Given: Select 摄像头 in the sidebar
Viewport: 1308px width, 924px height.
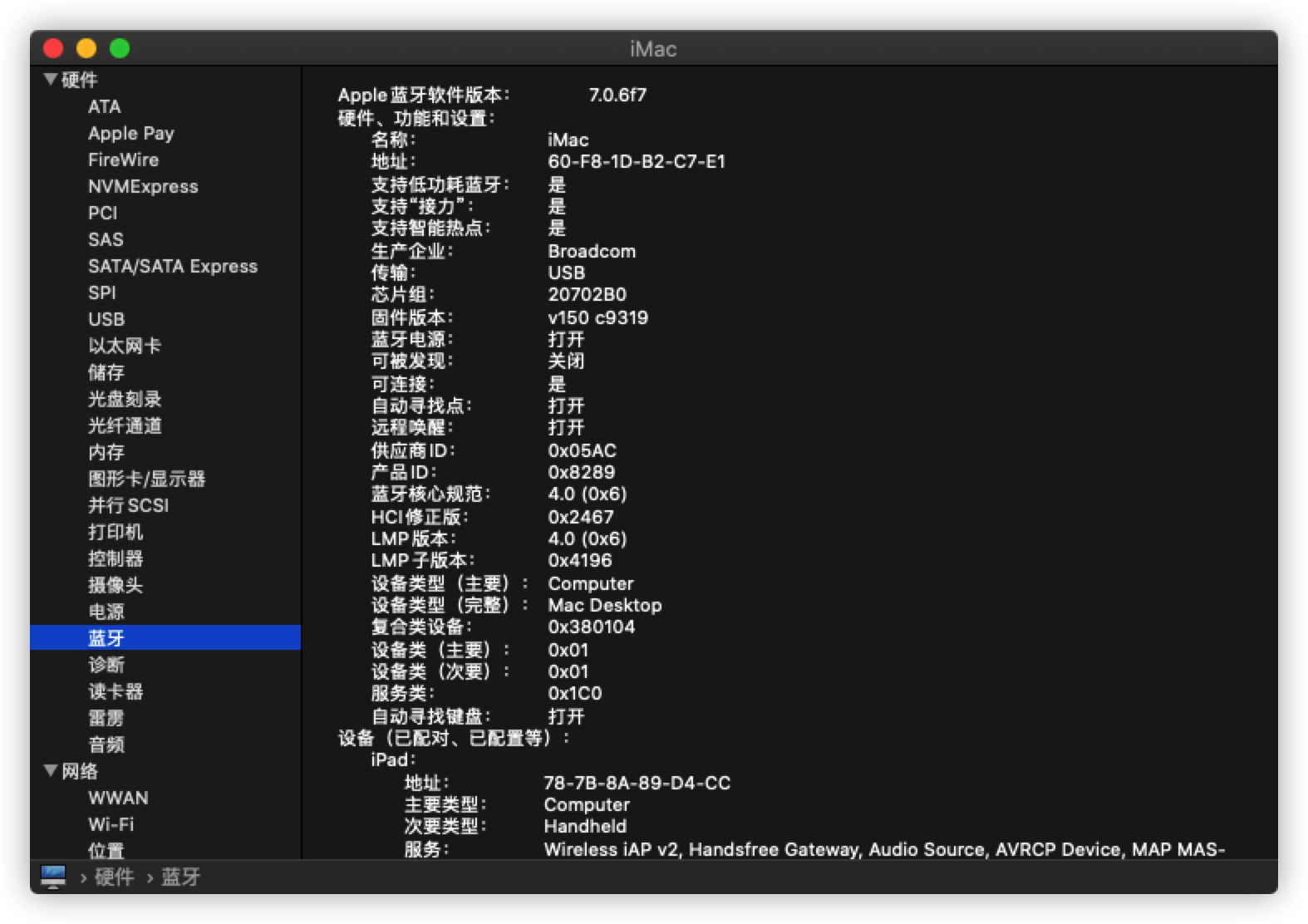Looking at the screenshot, I should click(116, 585).
